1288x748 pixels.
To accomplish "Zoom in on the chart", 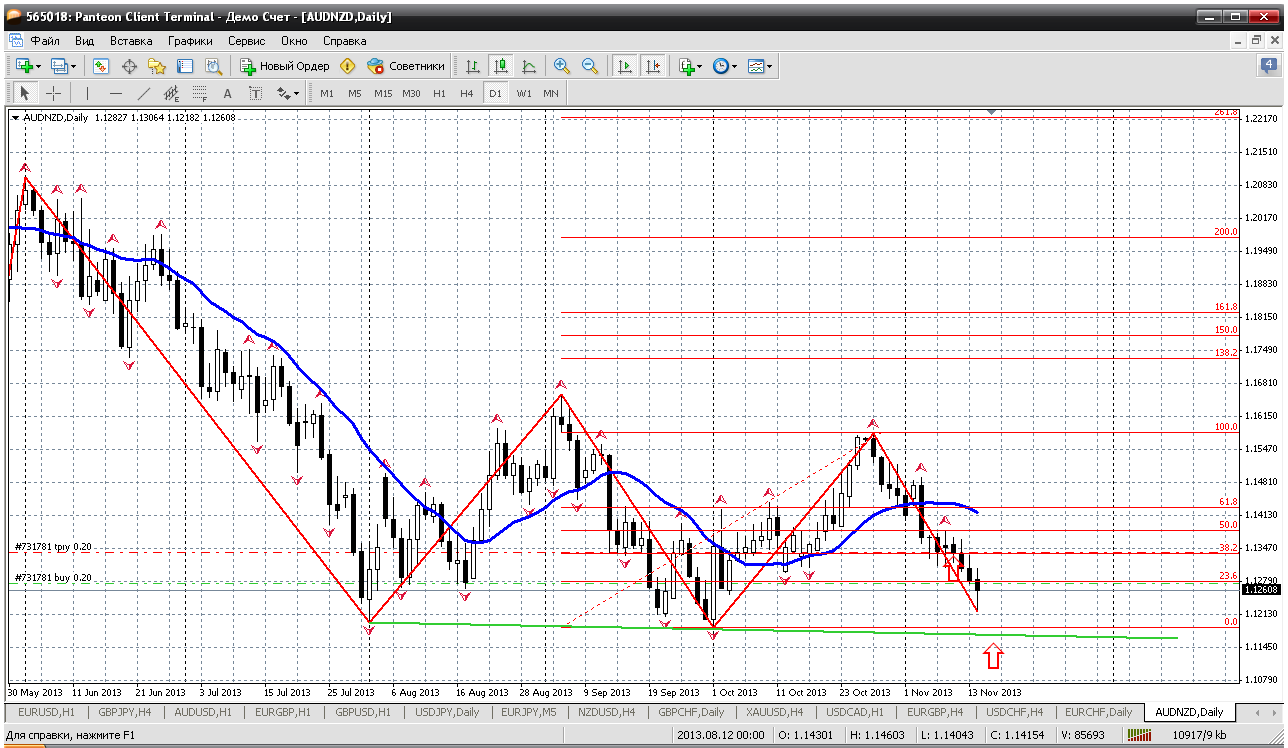I will (x=562, y=66).
